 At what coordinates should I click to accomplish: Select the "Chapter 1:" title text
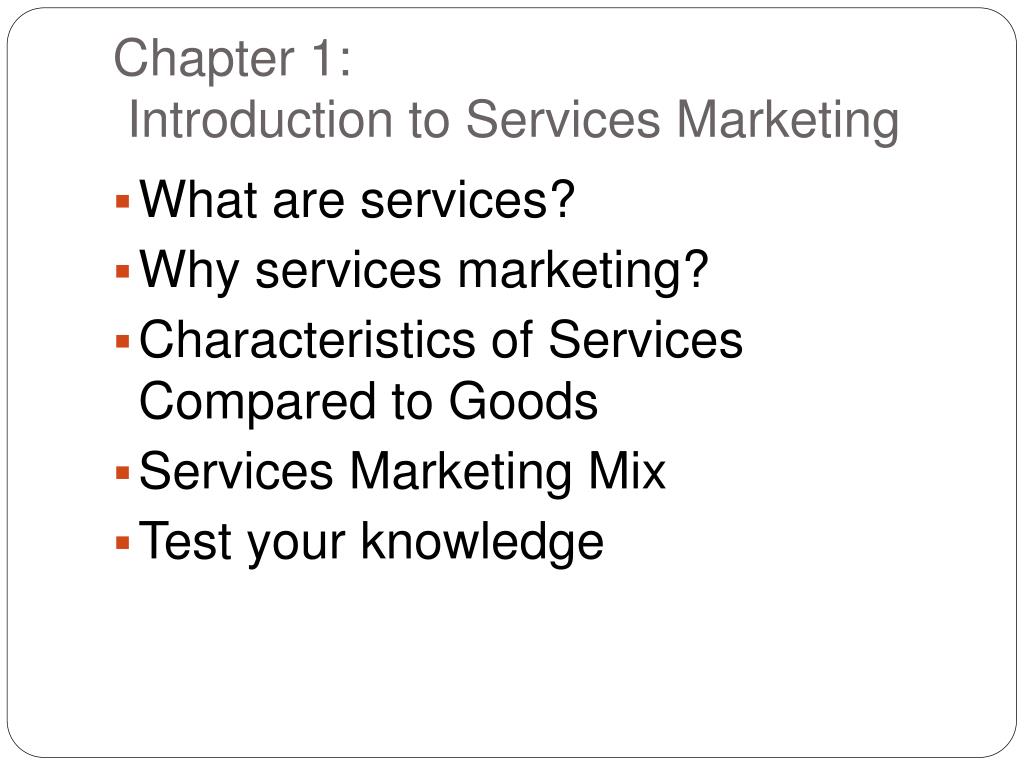pyautogui.click(x=233, y=59)
